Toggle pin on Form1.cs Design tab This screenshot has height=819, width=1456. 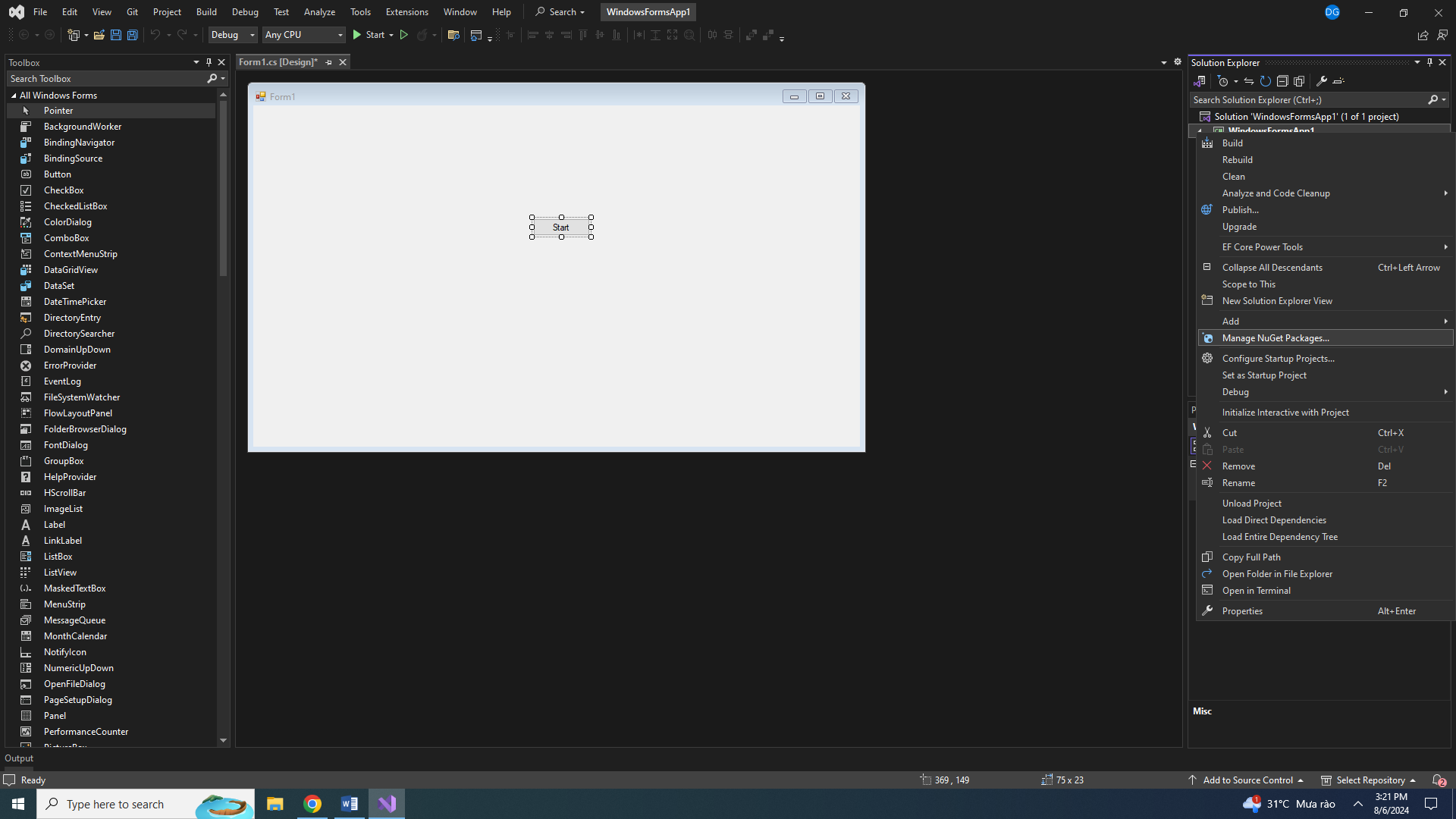(328, 62)
